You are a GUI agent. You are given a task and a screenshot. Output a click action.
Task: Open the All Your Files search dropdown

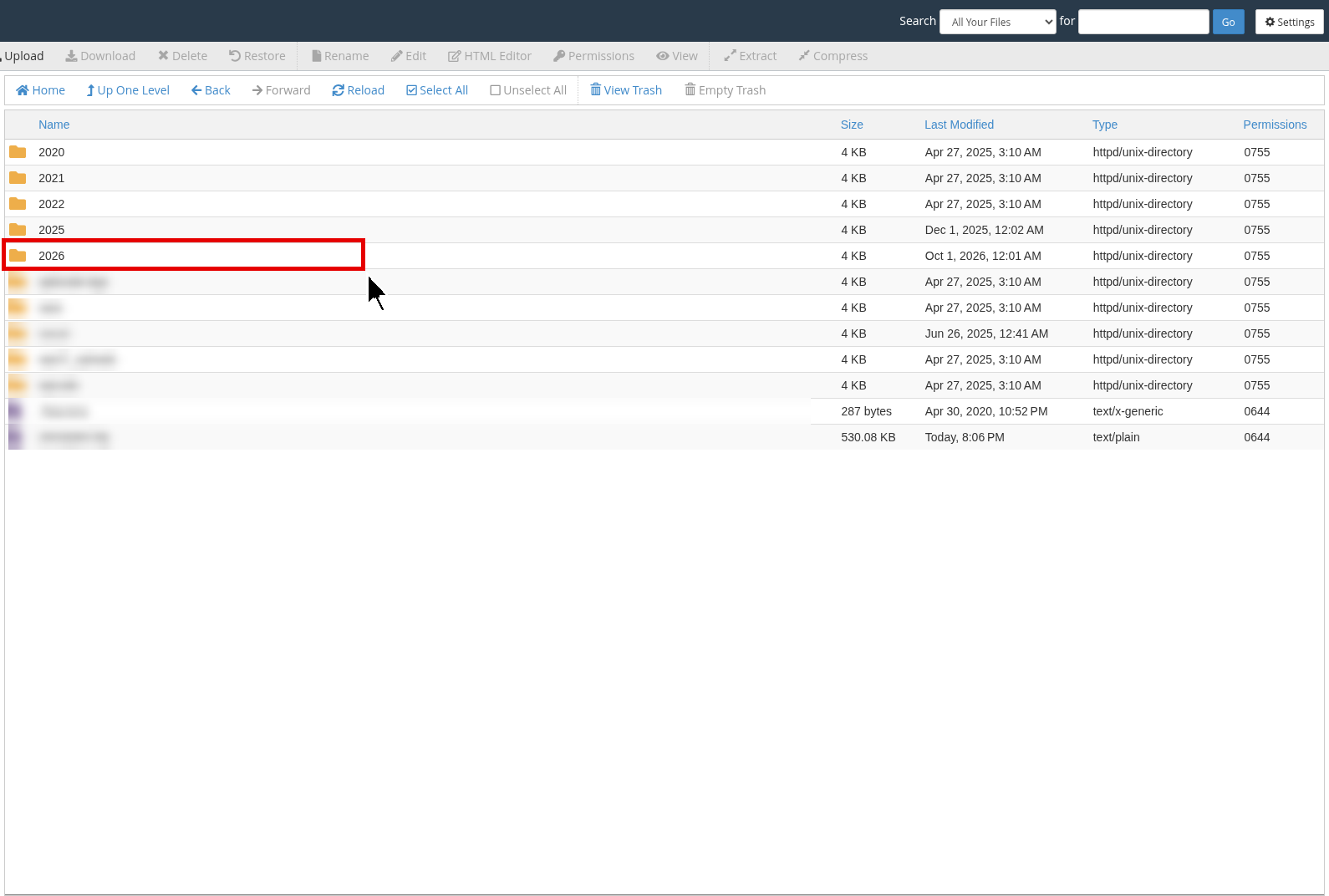click(998, 22)
